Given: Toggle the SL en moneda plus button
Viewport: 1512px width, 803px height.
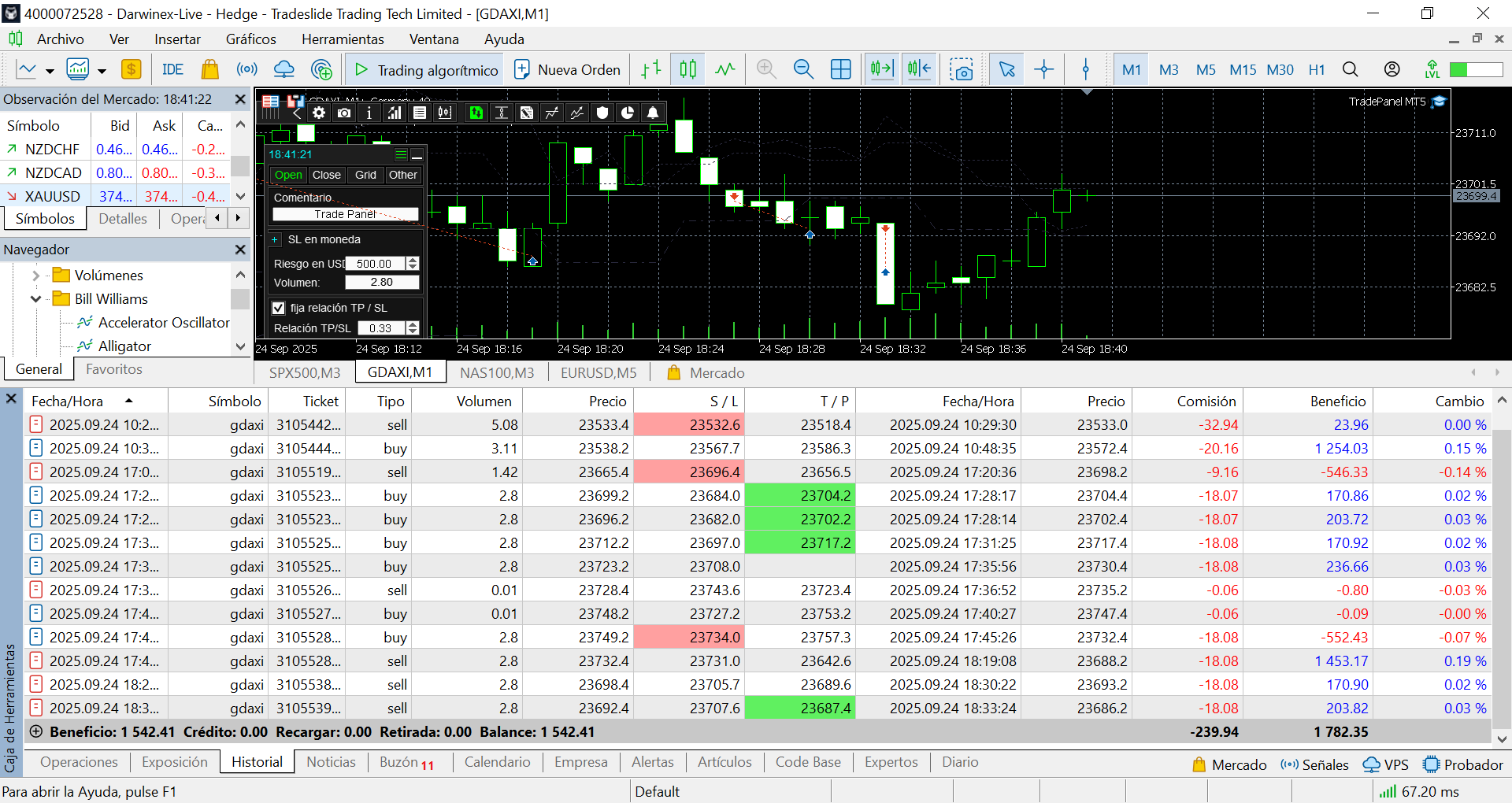Looking at the screenshot, I should point(275,239).
